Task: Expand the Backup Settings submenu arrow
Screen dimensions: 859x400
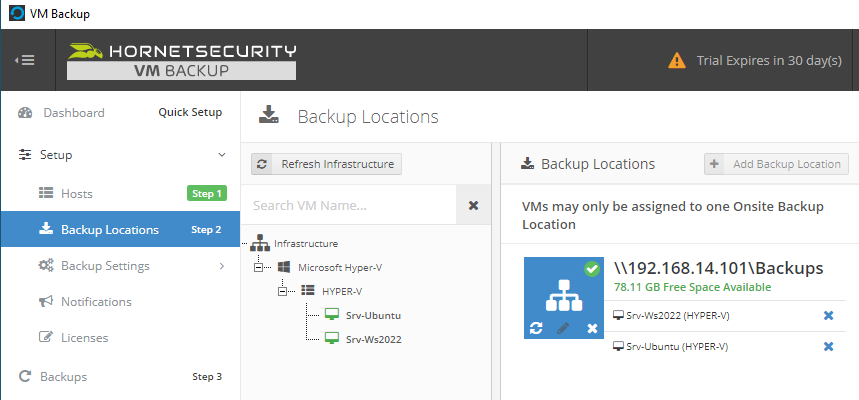Action: [222, 266]
